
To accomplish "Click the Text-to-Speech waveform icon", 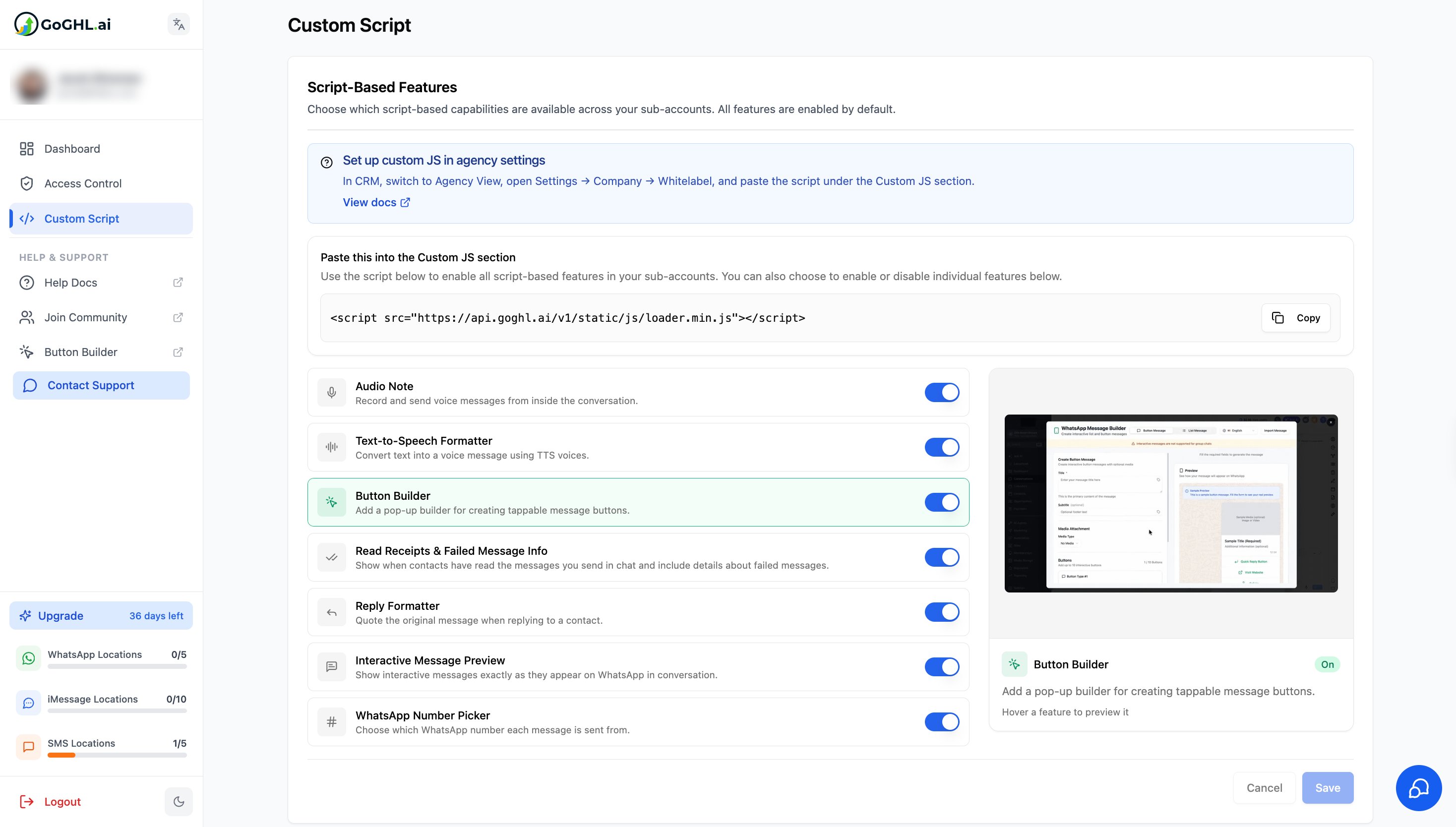I will click(x=332, y=447).
